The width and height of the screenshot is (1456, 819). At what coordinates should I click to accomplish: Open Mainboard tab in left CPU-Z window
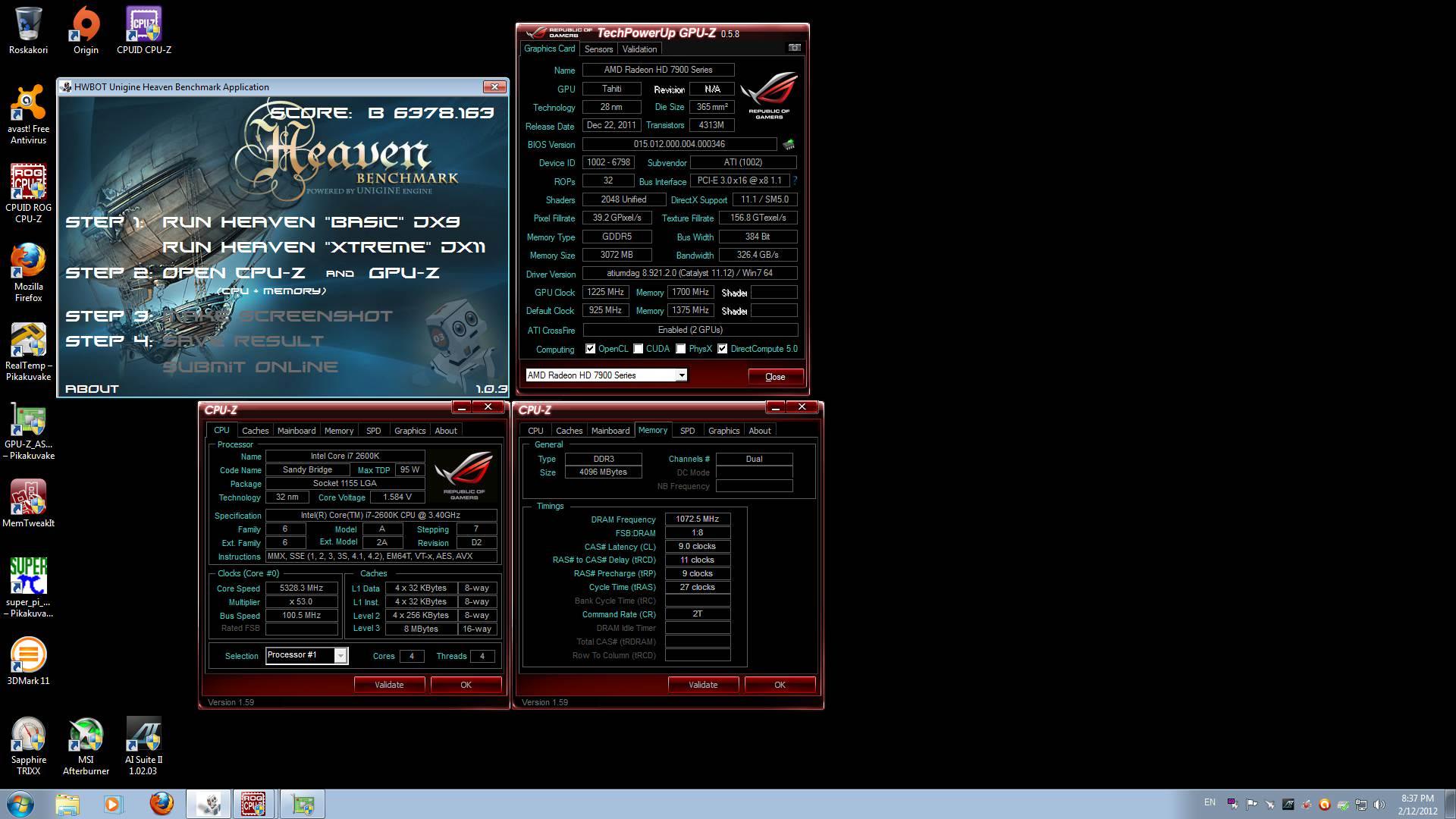[x=296, y=431]
